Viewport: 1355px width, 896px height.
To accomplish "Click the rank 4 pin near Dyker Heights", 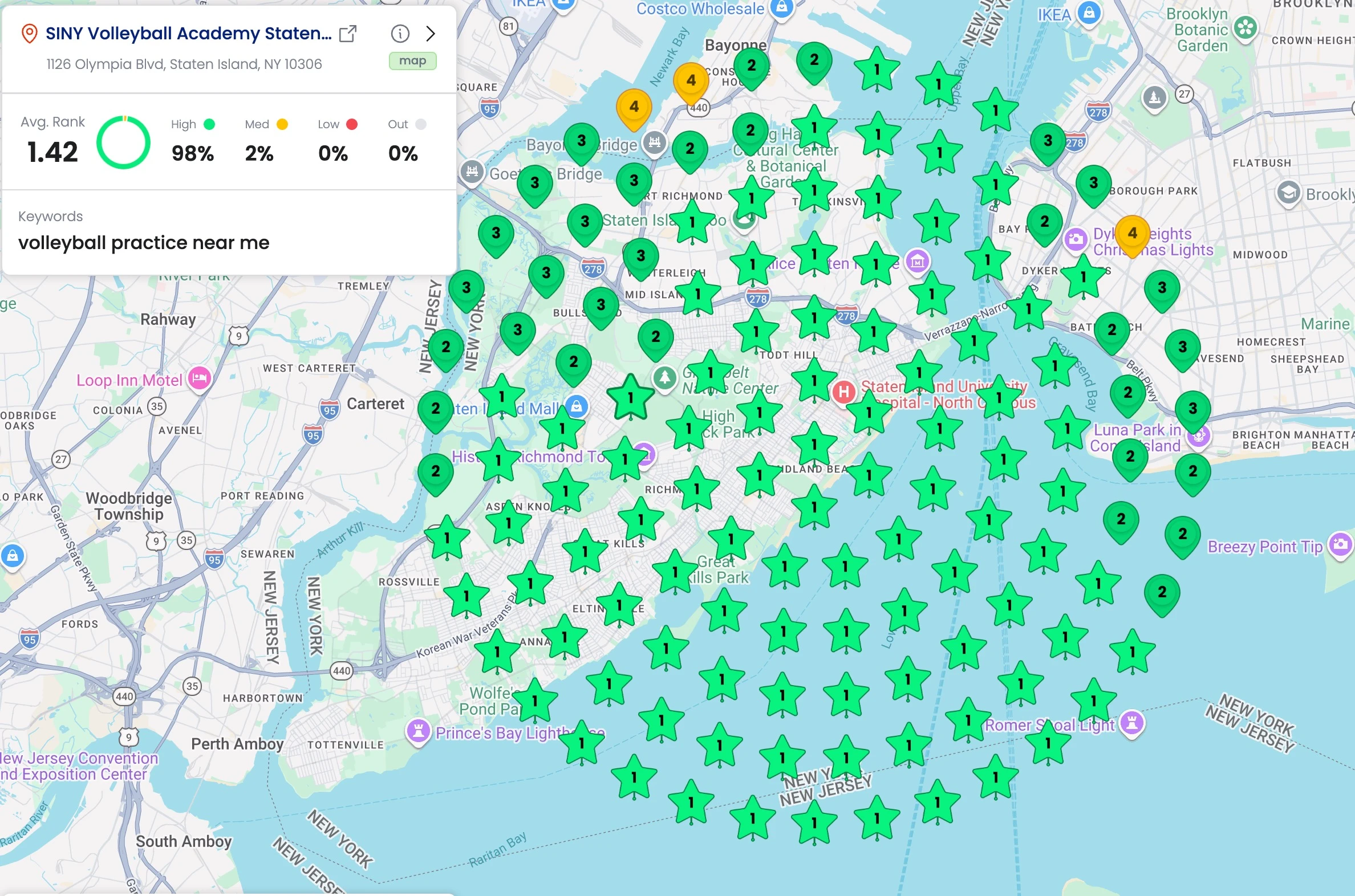I will (1132, 234).
